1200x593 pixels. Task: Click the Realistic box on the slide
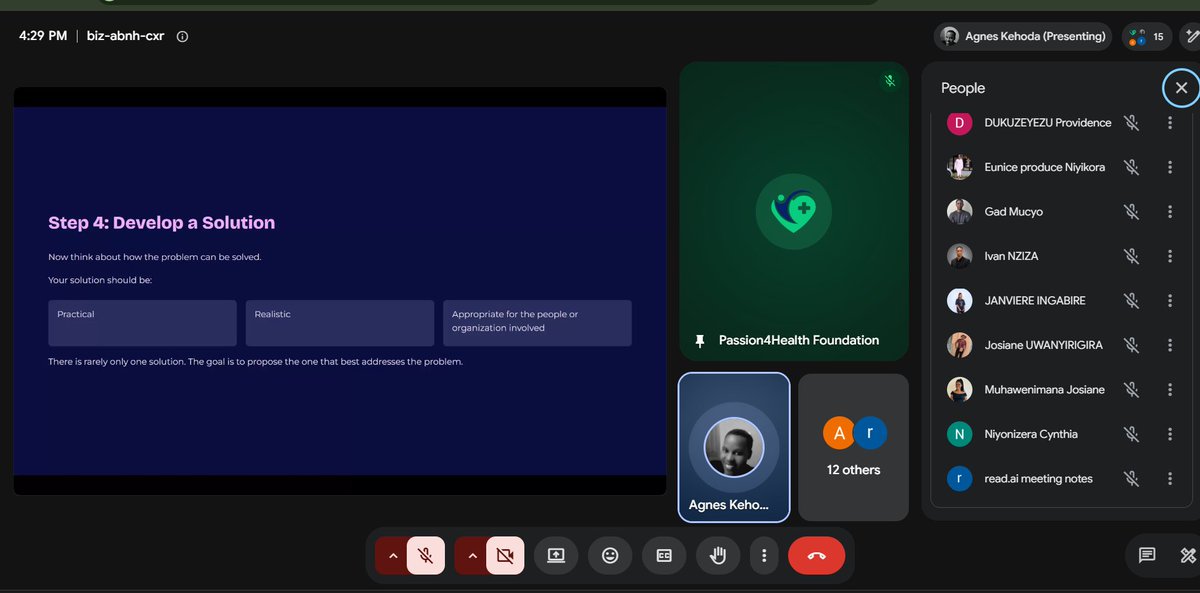[340, 323]
